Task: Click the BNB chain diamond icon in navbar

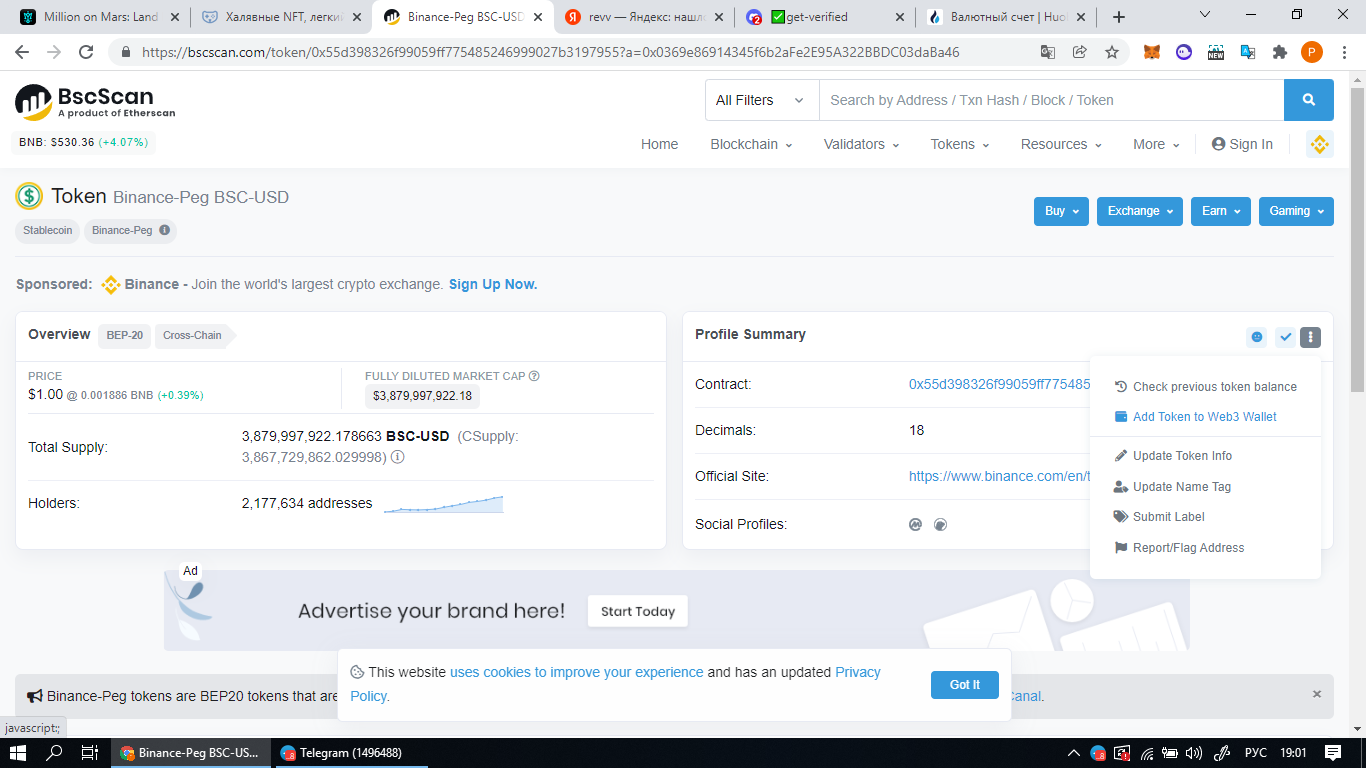Action: pyautogui.click(x=1320, y=144)
